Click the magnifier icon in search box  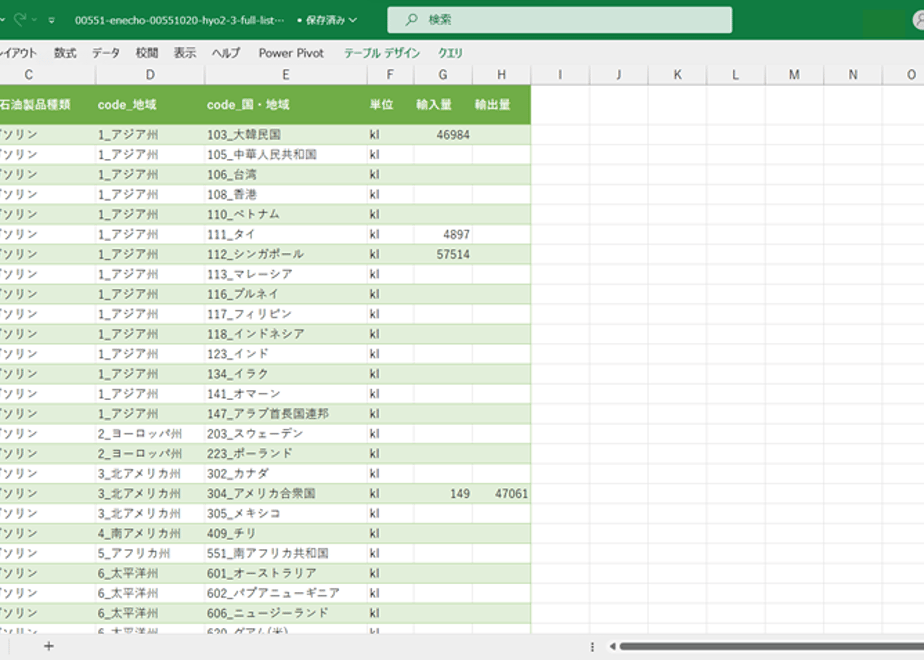tap(411, 19)
